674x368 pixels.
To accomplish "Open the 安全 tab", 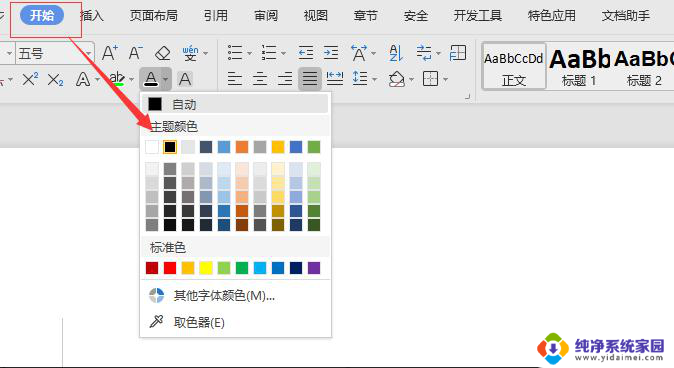I will [416, 16].
